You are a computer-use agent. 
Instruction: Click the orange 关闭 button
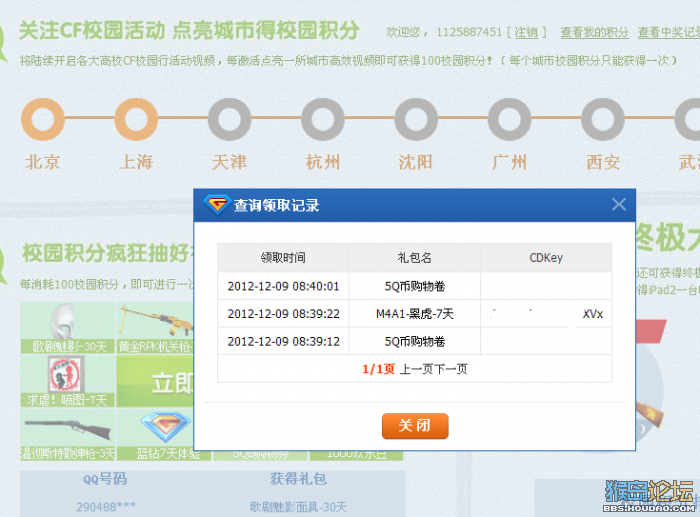pos(415,426)
